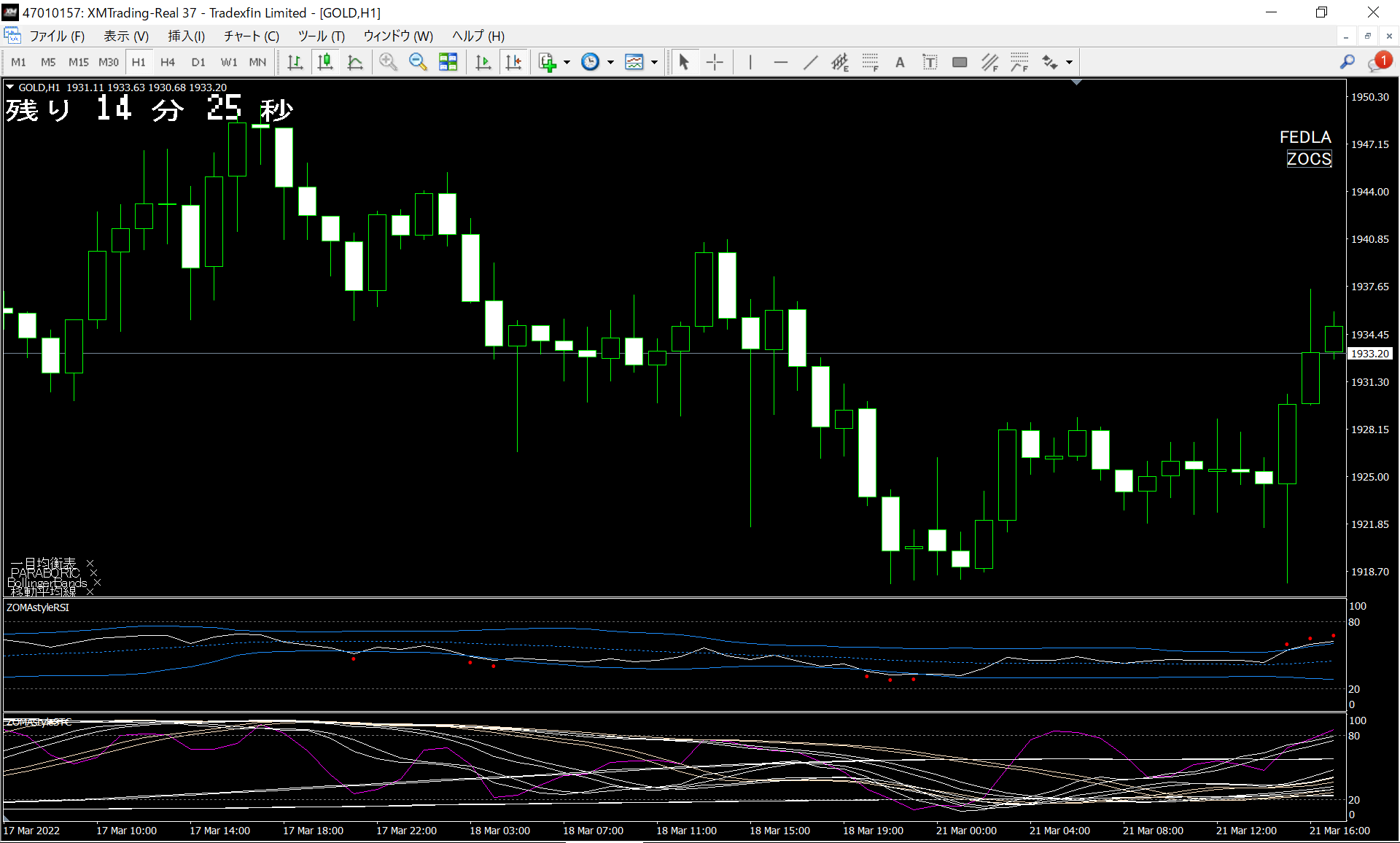Switch chart to bar chart mode
The image size is (1400, 843).
[295, 62]
